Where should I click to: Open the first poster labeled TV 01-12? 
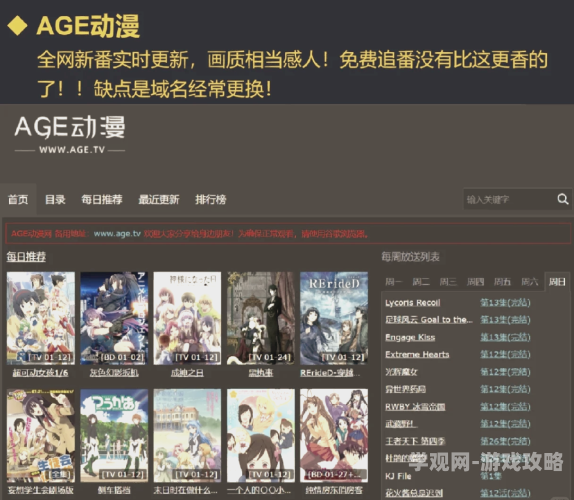[x=41, y=318]
